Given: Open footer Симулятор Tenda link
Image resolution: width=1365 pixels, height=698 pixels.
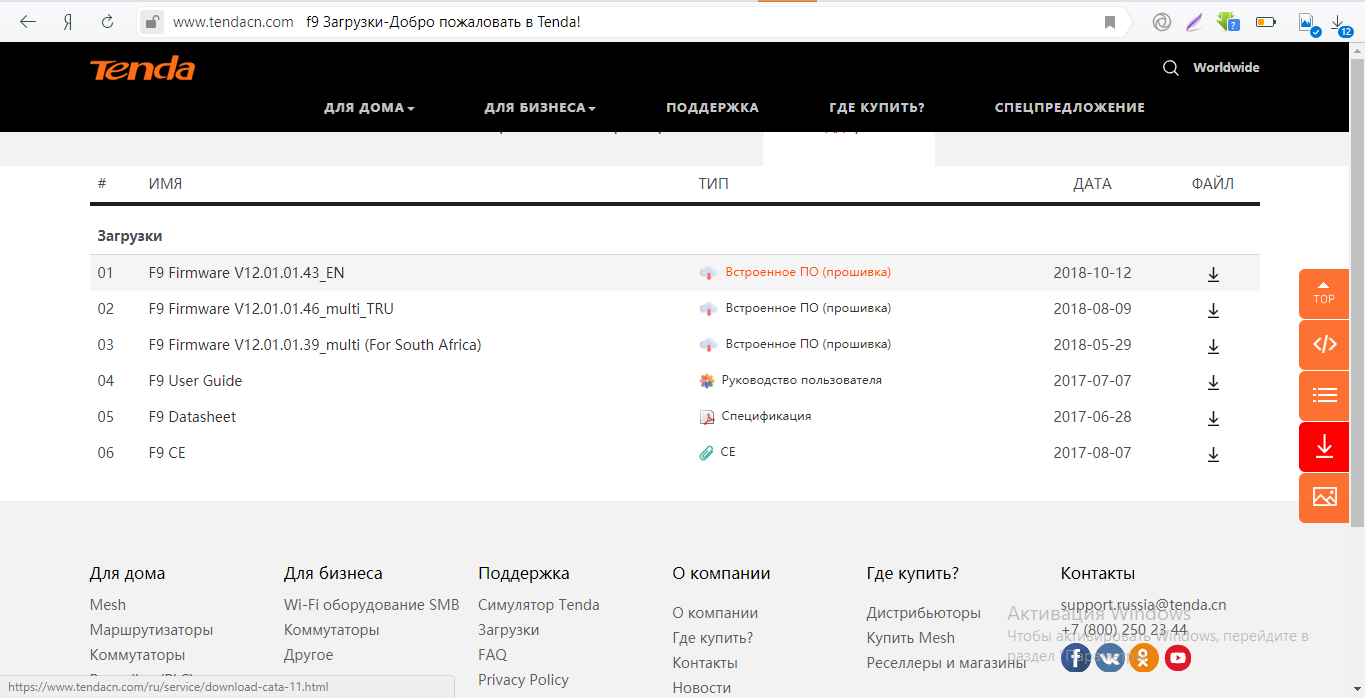Looking at the screenshot, I should point(539,605).
